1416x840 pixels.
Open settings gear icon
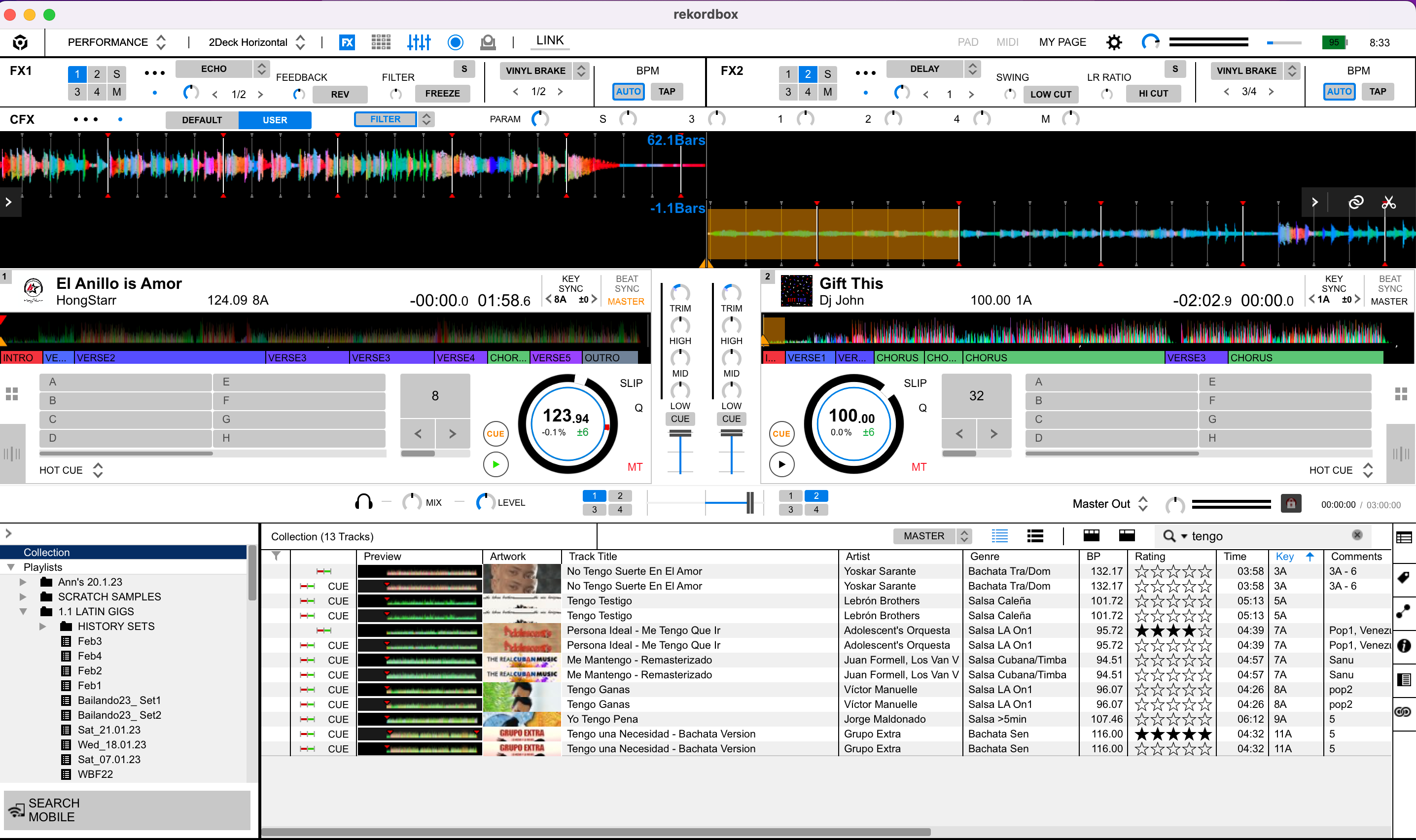[1114, 42]
